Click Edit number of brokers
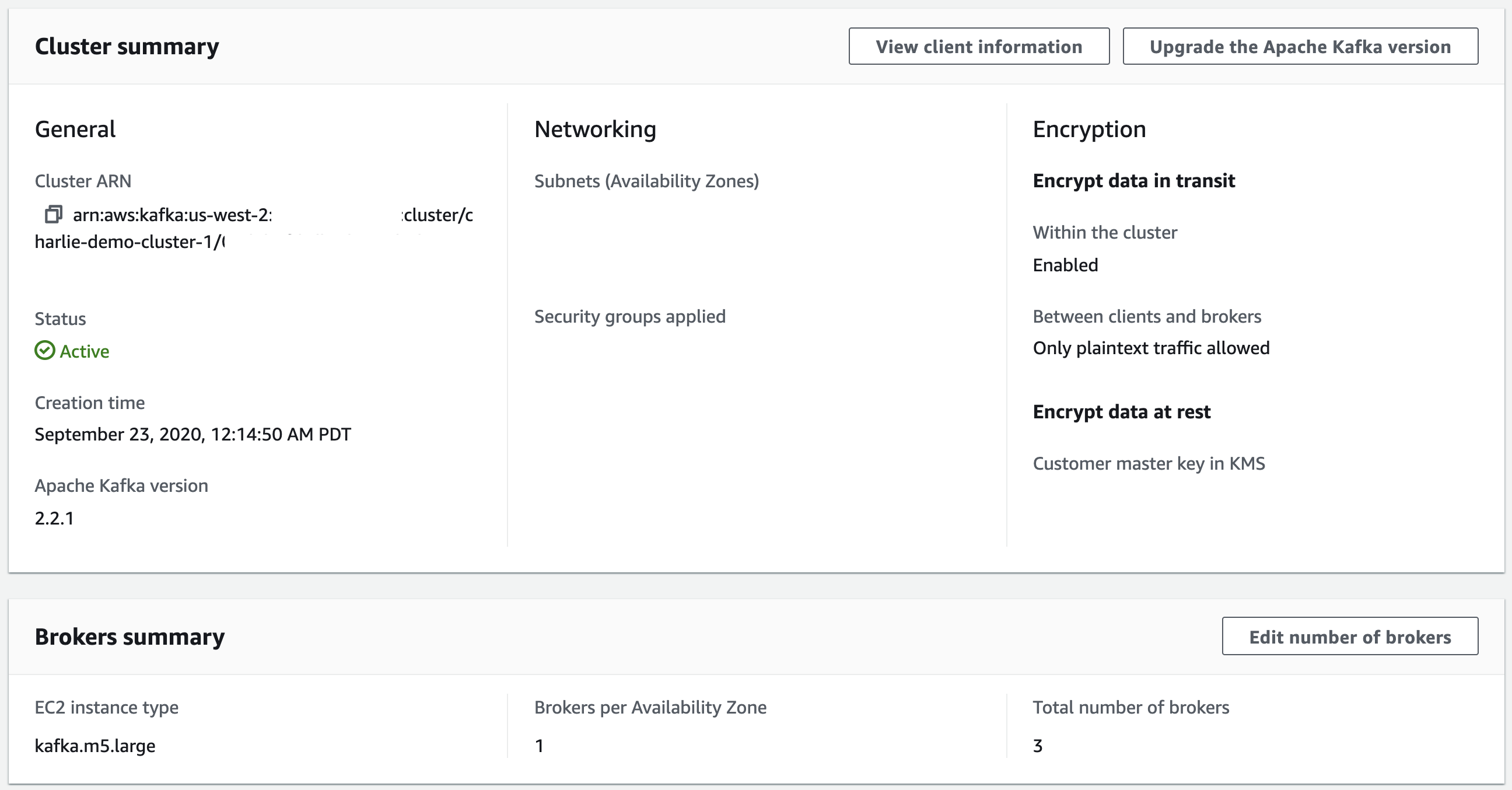1512x790 pixels. [x=1349, y=637]
